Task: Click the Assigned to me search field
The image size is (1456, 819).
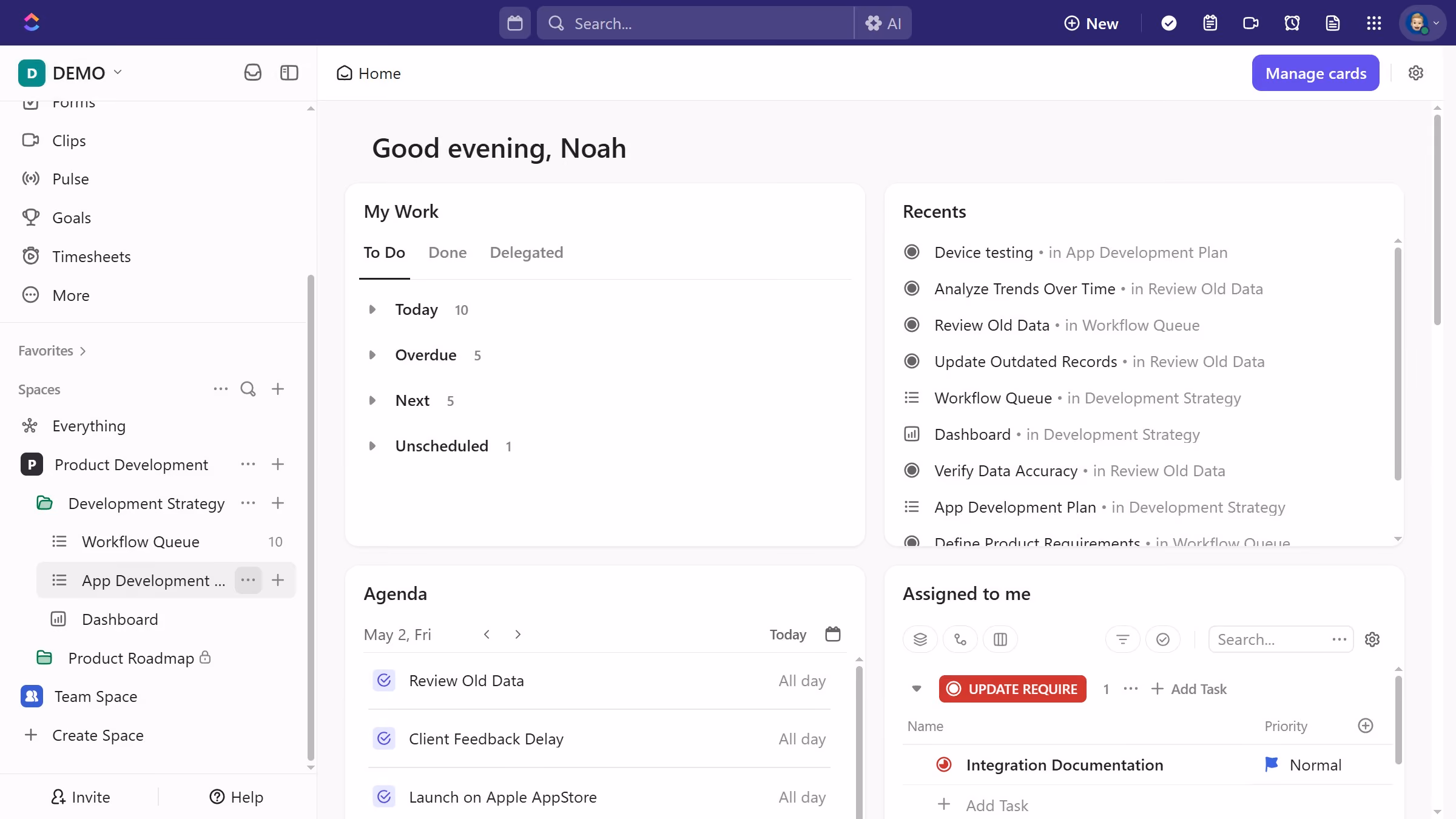Action: point(1281,639)
